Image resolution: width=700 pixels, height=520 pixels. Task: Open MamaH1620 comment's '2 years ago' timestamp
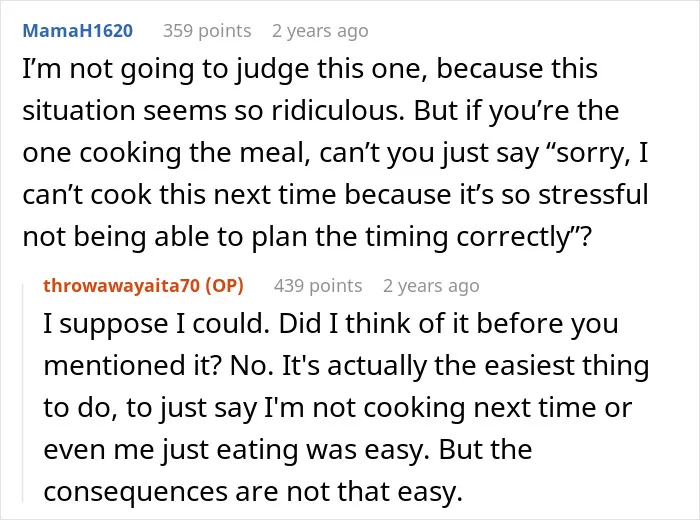(x=321, y=31)
